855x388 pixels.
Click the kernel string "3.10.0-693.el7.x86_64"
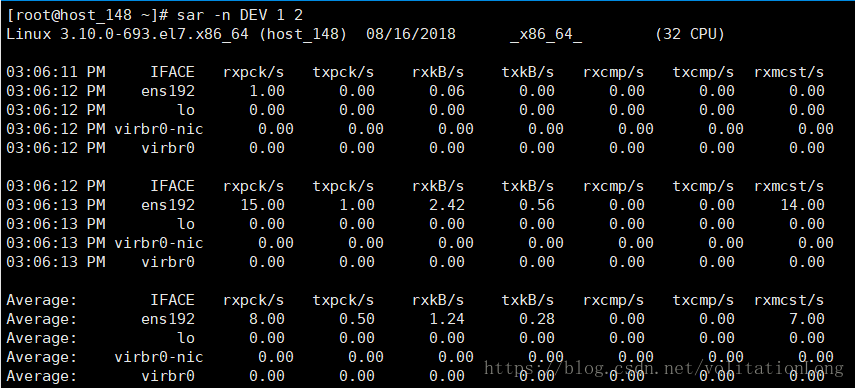point(154,35)
